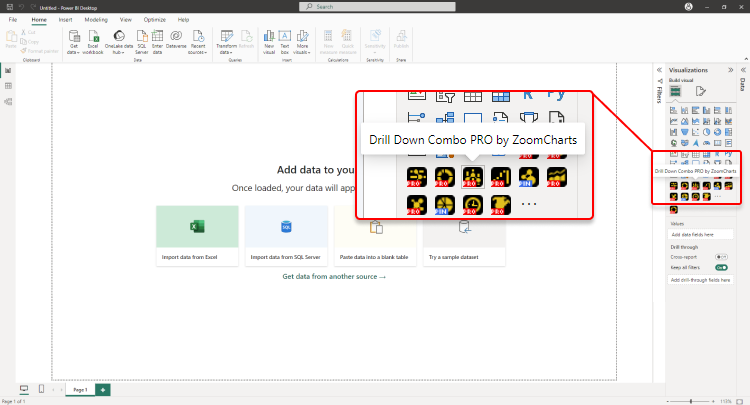Toggle Keep all filters switch
This screenshot has height=405, width=750.
[x=721, y=268]
